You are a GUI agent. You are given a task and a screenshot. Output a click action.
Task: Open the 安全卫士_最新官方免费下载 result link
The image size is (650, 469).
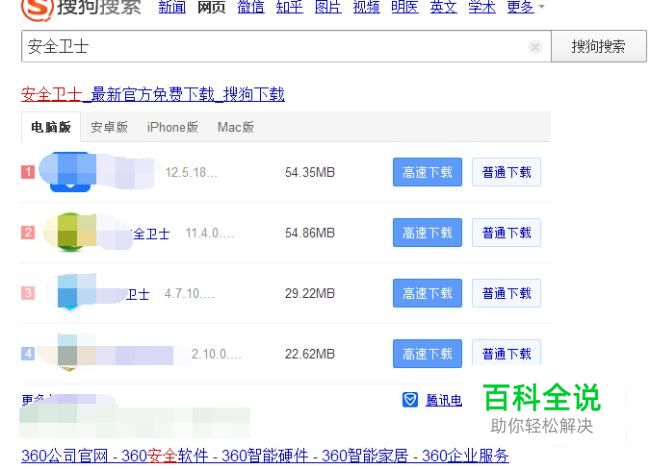153,95
